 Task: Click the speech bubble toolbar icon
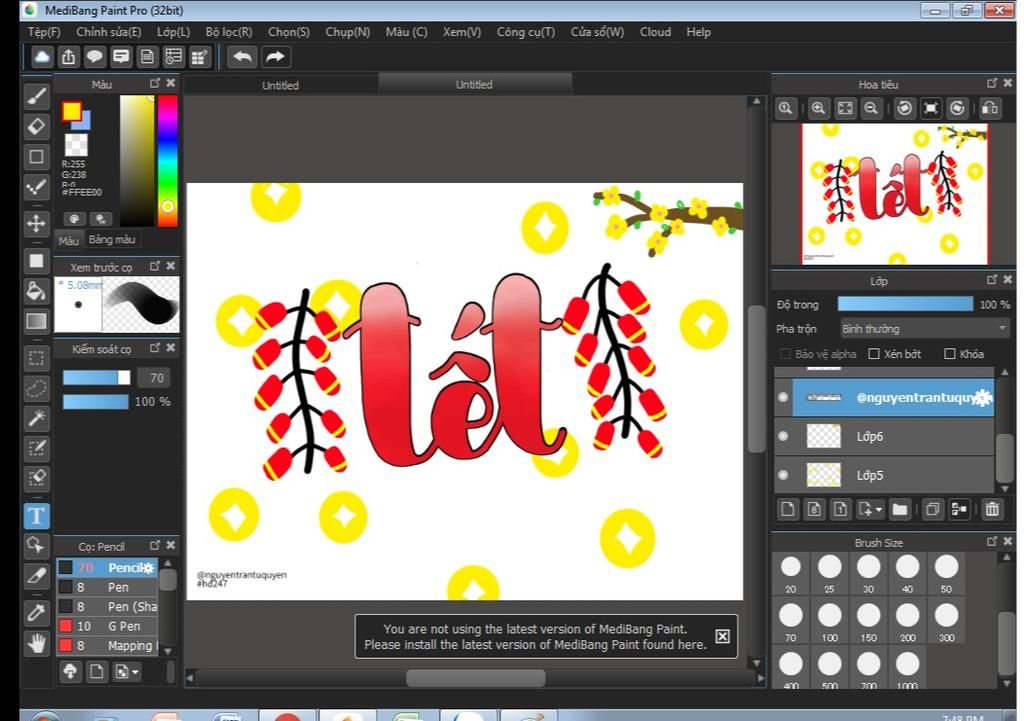95,57
